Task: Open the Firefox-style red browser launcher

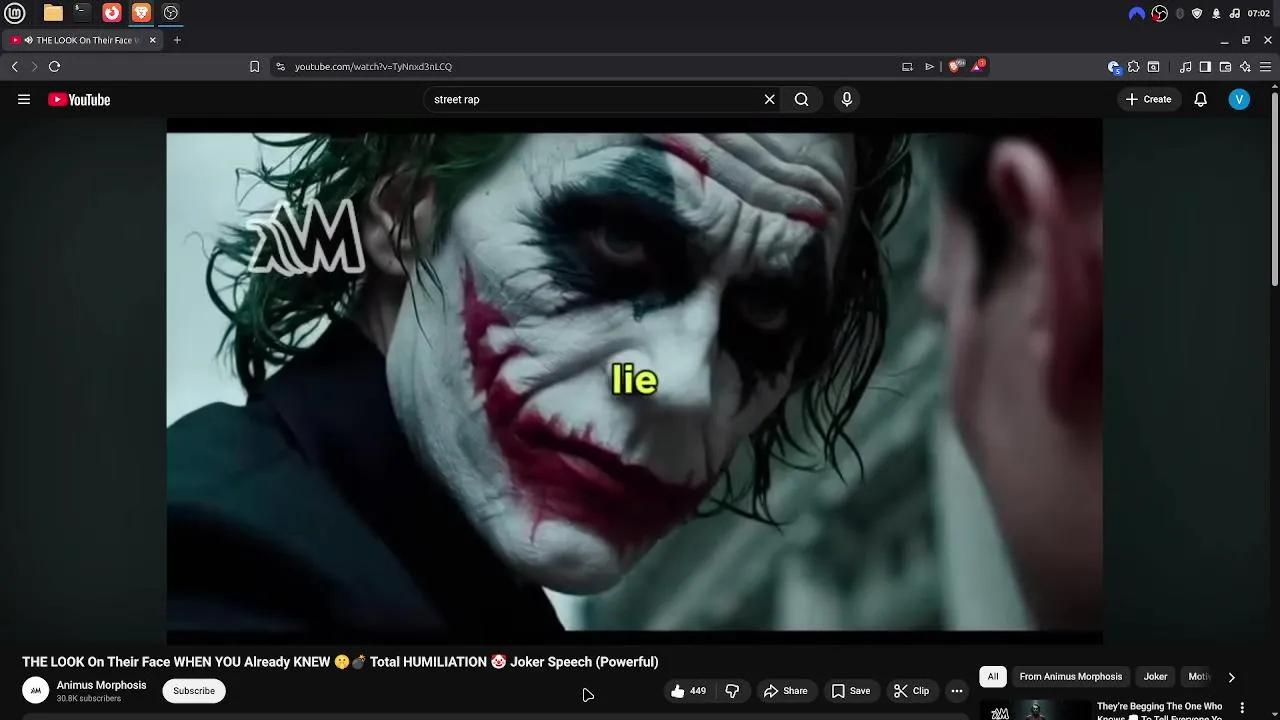Action: click(112, 13)
